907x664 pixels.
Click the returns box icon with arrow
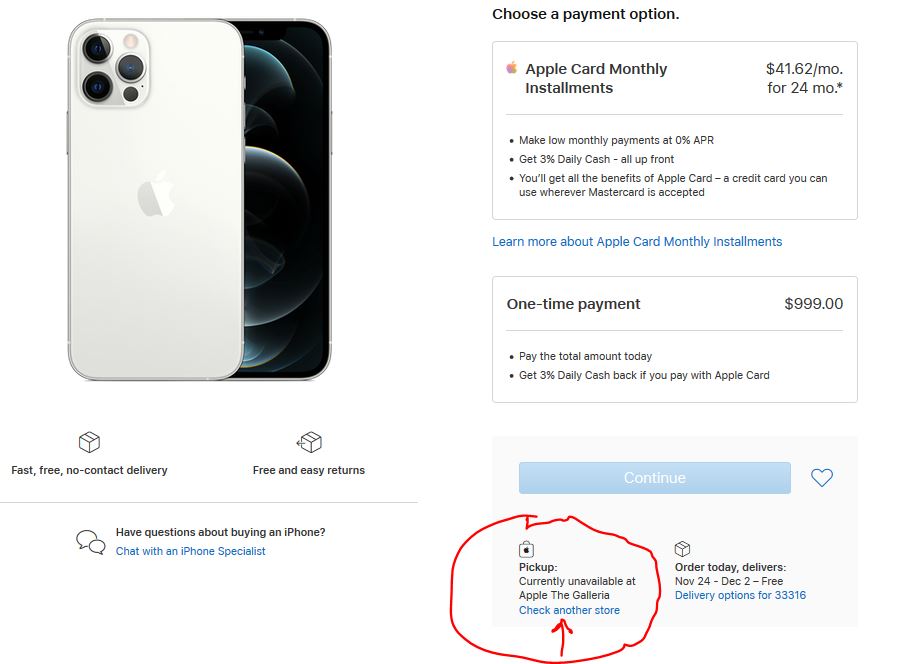coord(309,442)
